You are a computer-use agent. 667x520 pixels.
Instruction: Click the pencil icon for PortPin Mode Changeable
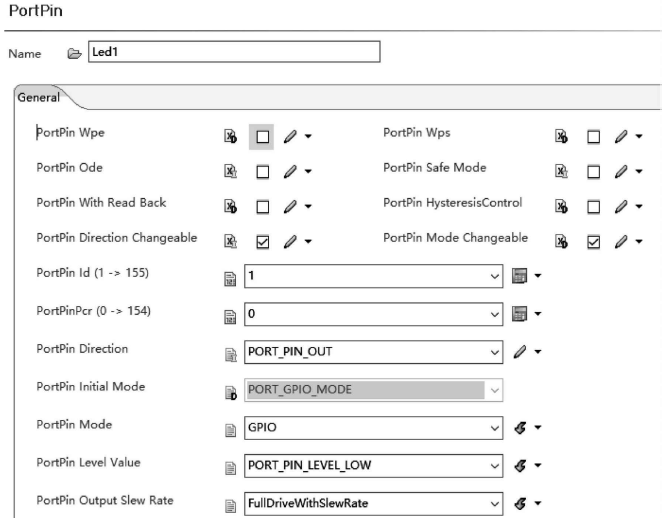pyautogui.click(x=621, y=242)
